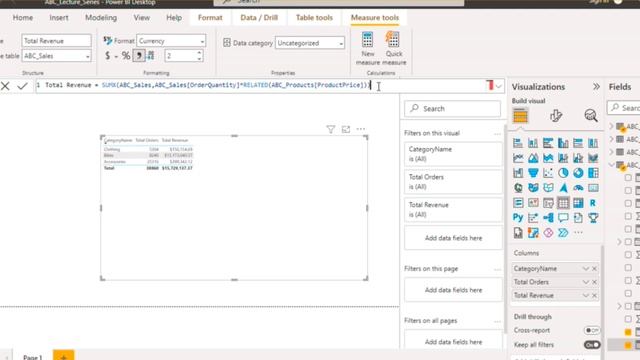Select the Map globe visual

(518, 188)
